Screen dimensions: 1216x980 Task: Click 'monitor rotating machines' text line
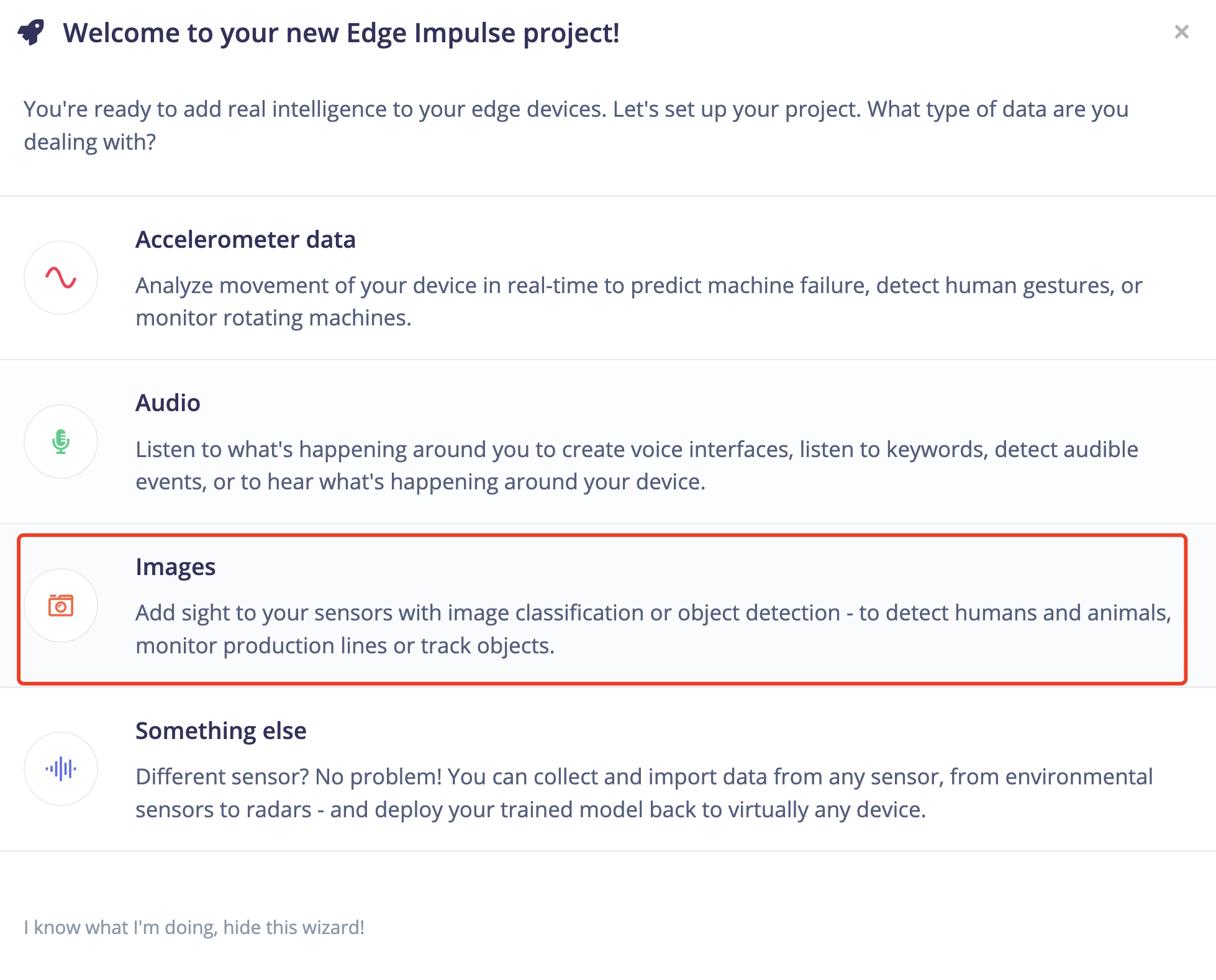[x=273, y=318]
